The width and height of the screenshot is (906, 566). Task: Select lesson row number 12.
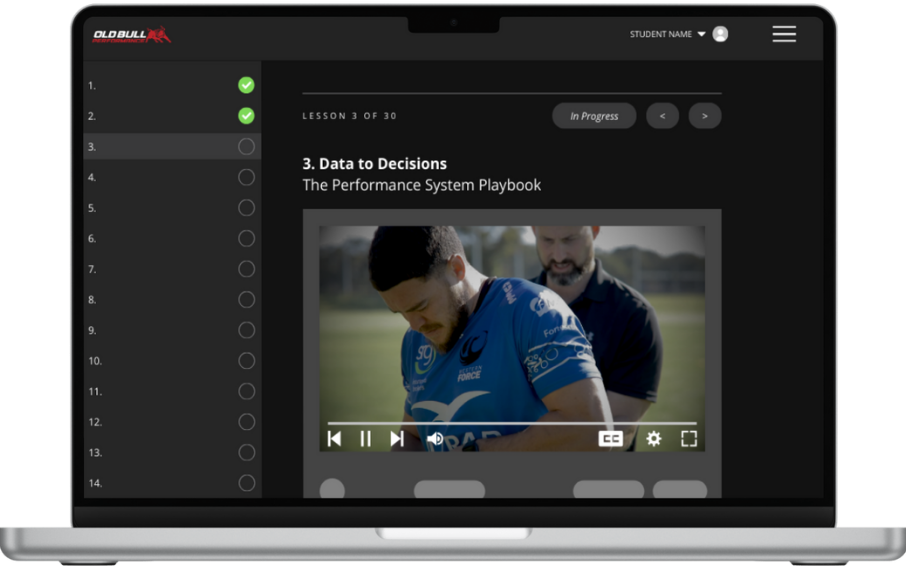pyautogui.click(x=172, y=422)
